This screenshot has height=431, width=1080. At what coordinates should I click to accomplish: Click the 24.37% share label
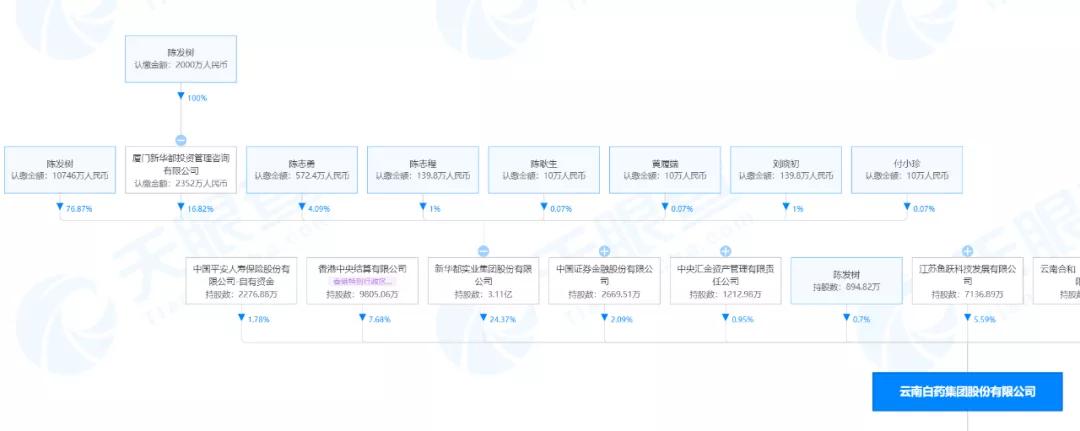pos(503,319)
